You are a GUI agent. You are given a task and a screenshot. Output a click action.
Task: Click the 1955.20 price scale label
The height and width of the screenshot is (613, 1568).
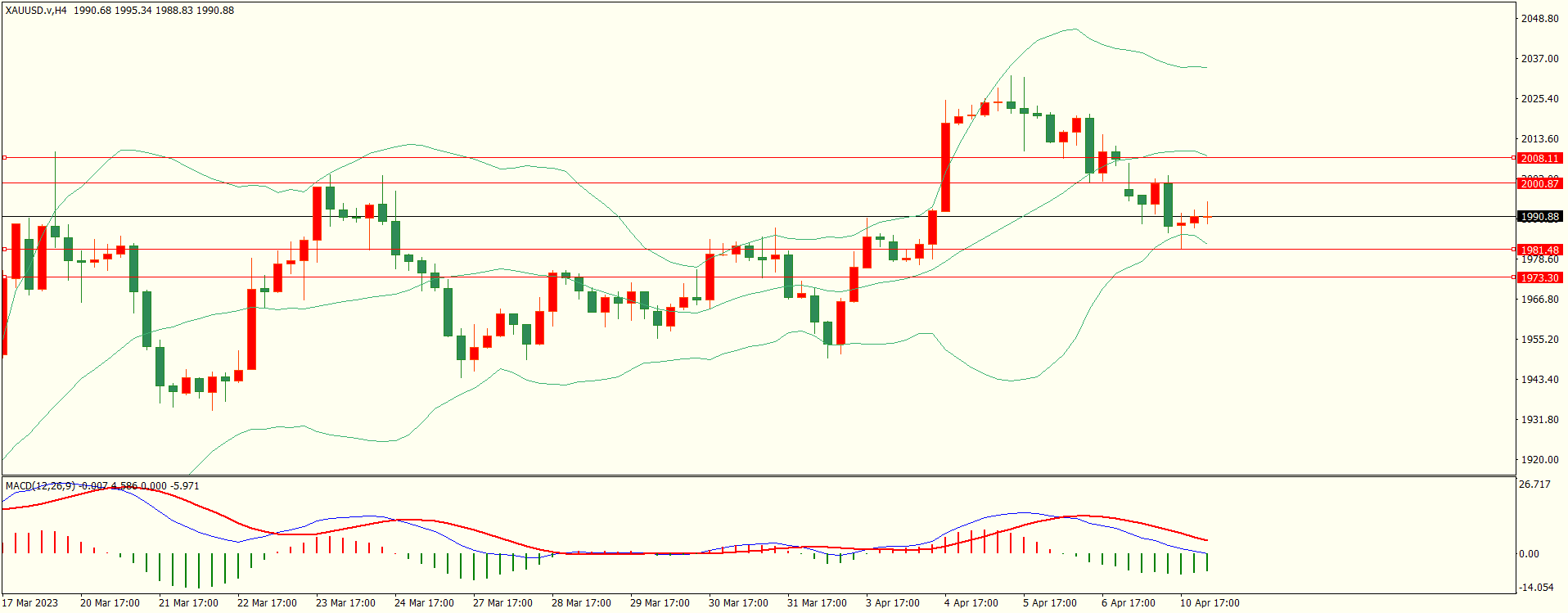(x=1539, y=340)
